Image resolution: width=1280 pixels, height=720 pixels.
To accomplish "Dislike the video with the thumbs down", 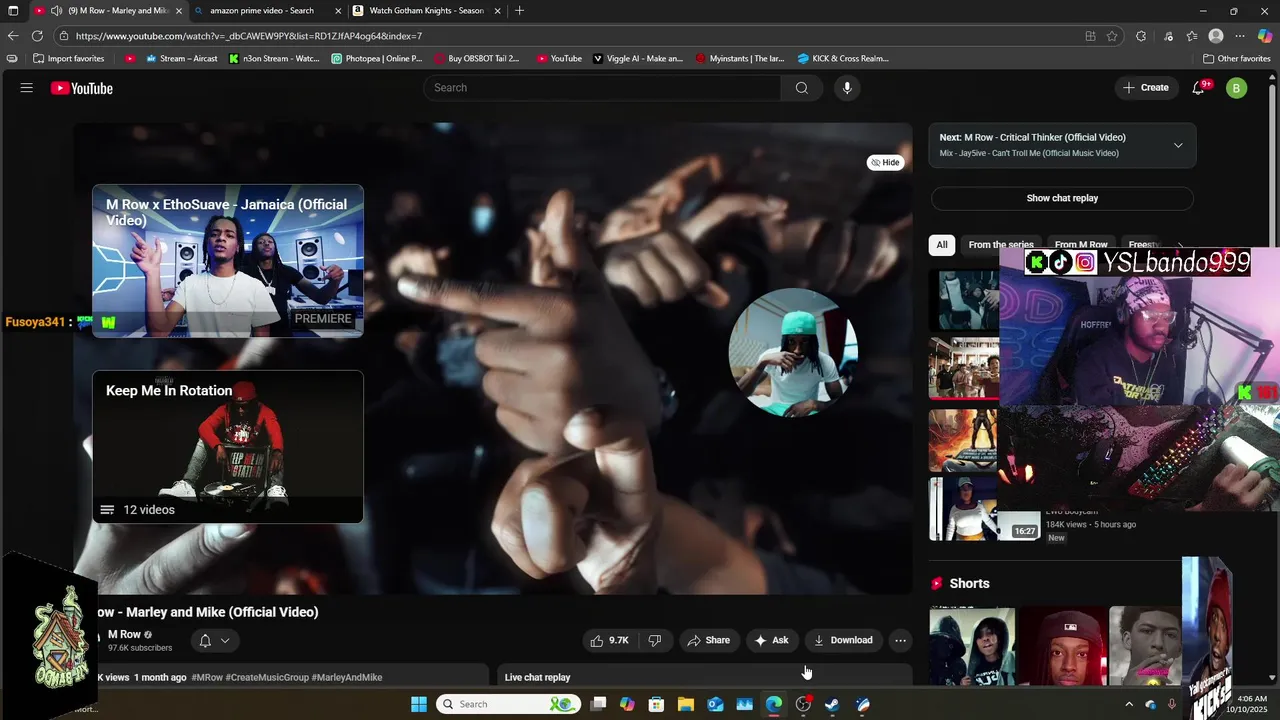I will pos(655,640).
